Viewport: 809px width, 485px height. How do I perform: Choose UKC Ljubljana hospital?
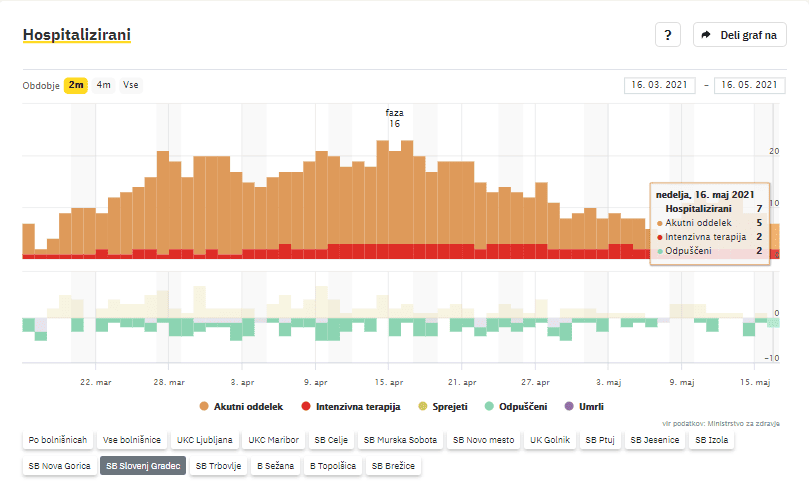click(x=205, y=440)
